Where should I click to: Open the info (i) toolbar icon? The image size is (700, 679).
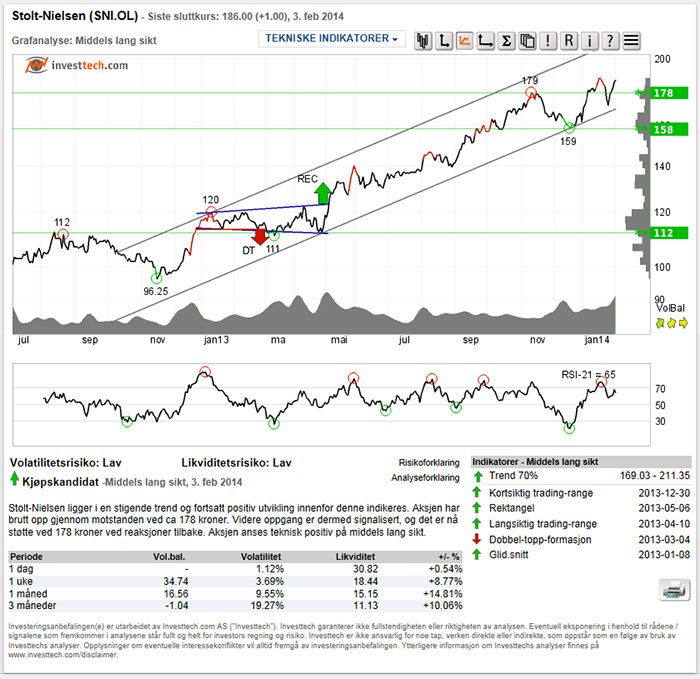(x=591, y=40)
